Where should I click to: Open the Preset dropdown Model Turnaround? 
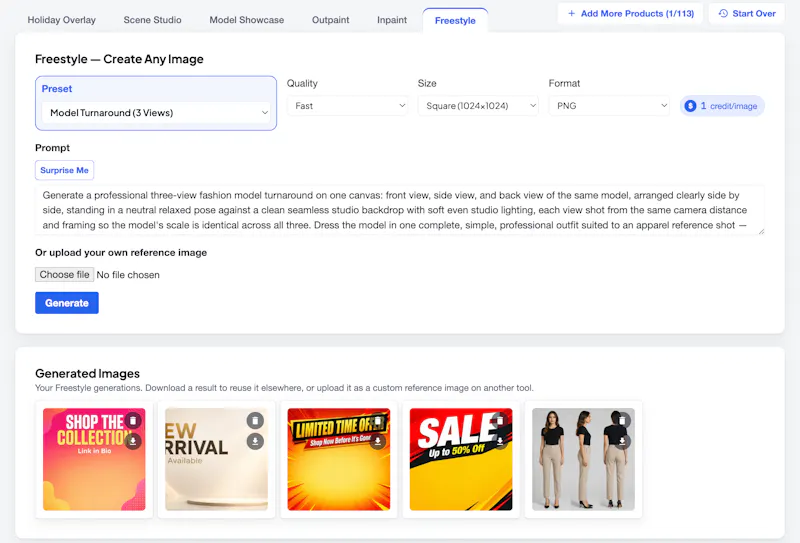156,113
